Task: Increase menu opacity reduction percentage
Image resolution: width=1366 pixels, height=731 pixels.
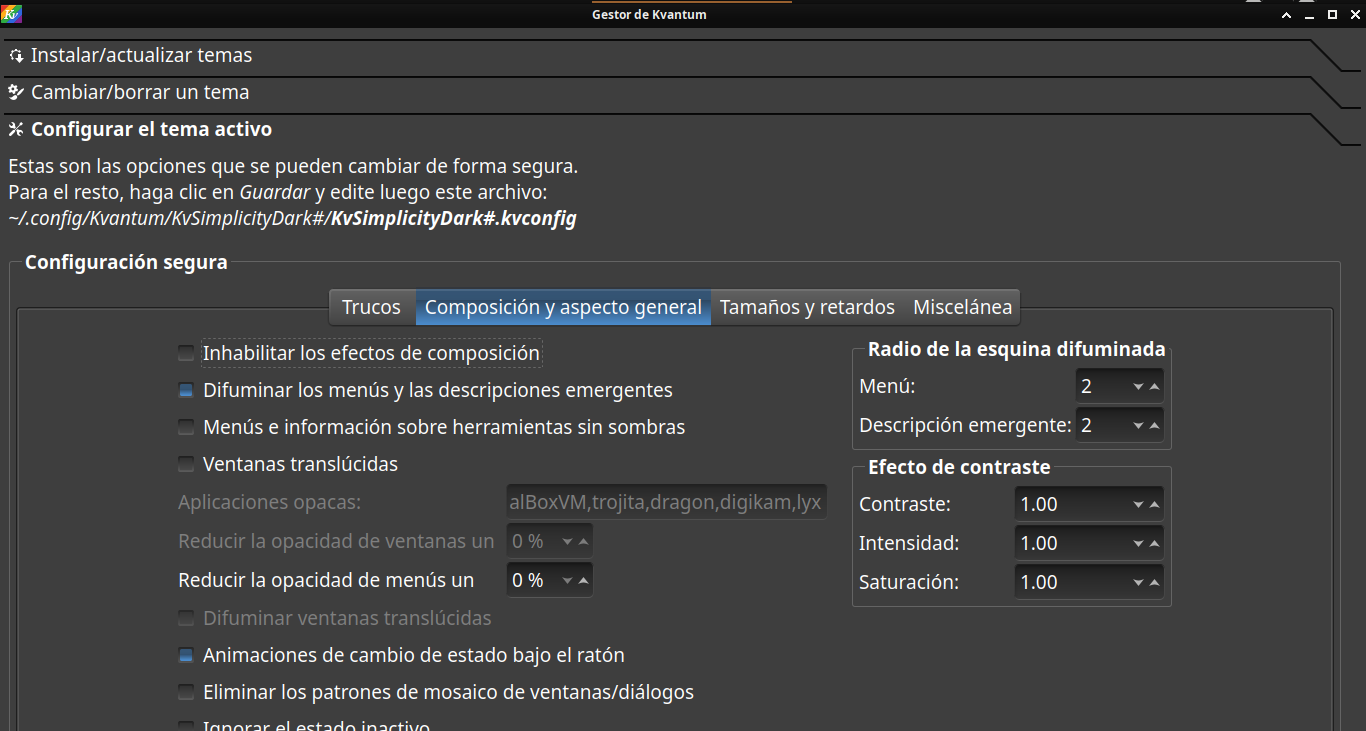Action: point(584,580)
